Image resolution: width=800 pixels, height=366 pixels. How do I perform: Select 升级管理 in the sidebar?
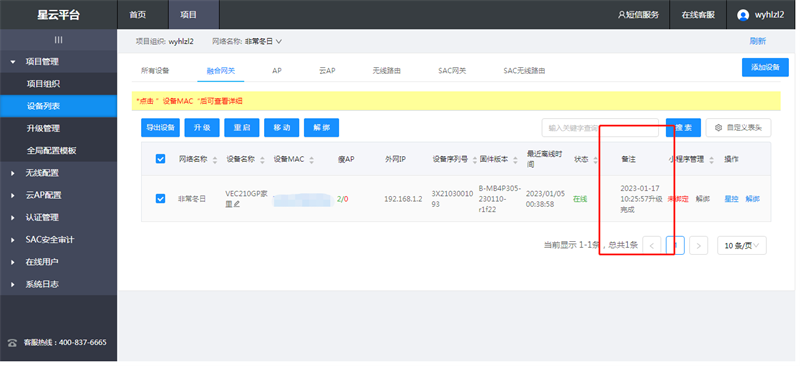point(59,128)
